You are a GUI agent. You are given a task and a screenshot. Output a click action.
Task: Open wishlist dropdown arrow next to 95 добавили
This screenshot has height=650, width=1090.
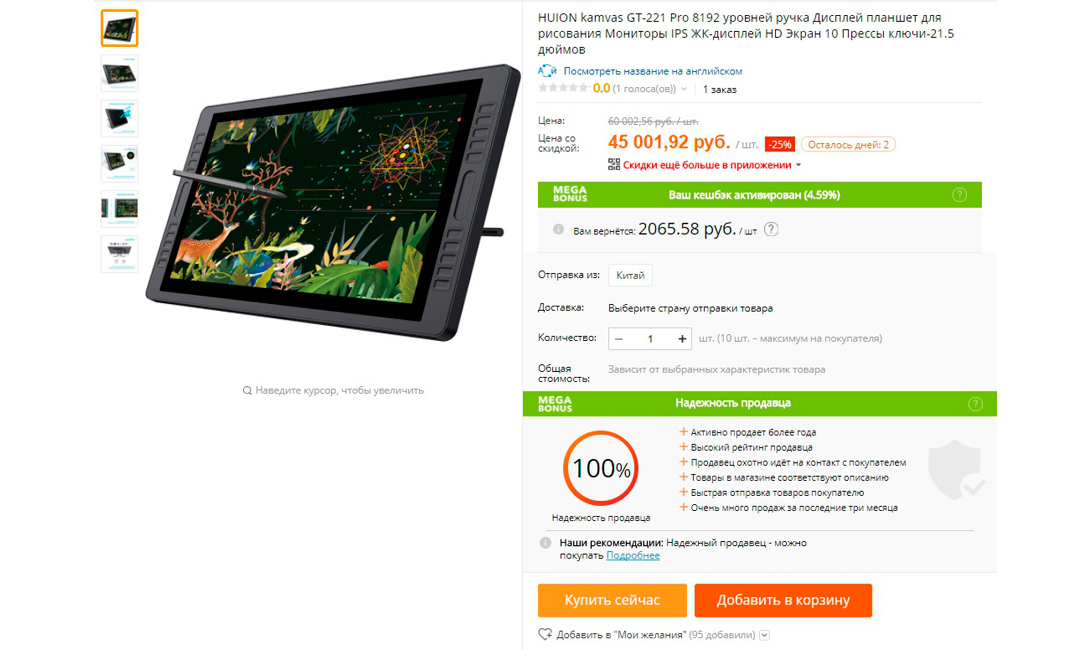[x=765, y=635]
